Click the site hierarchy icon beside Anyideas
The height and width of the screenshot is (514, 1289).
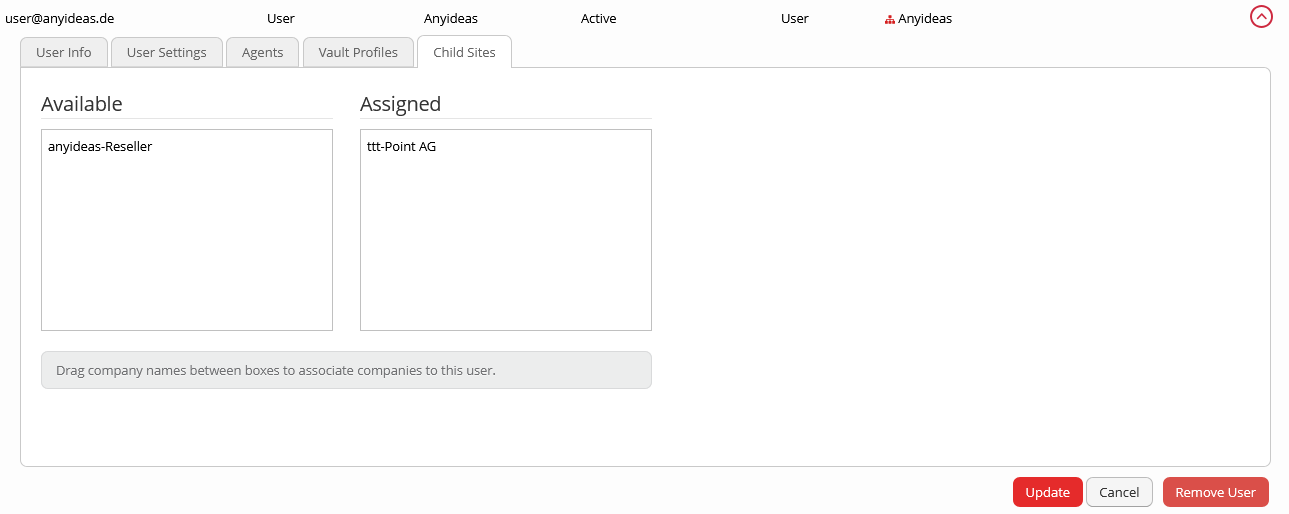pos(889,19)
